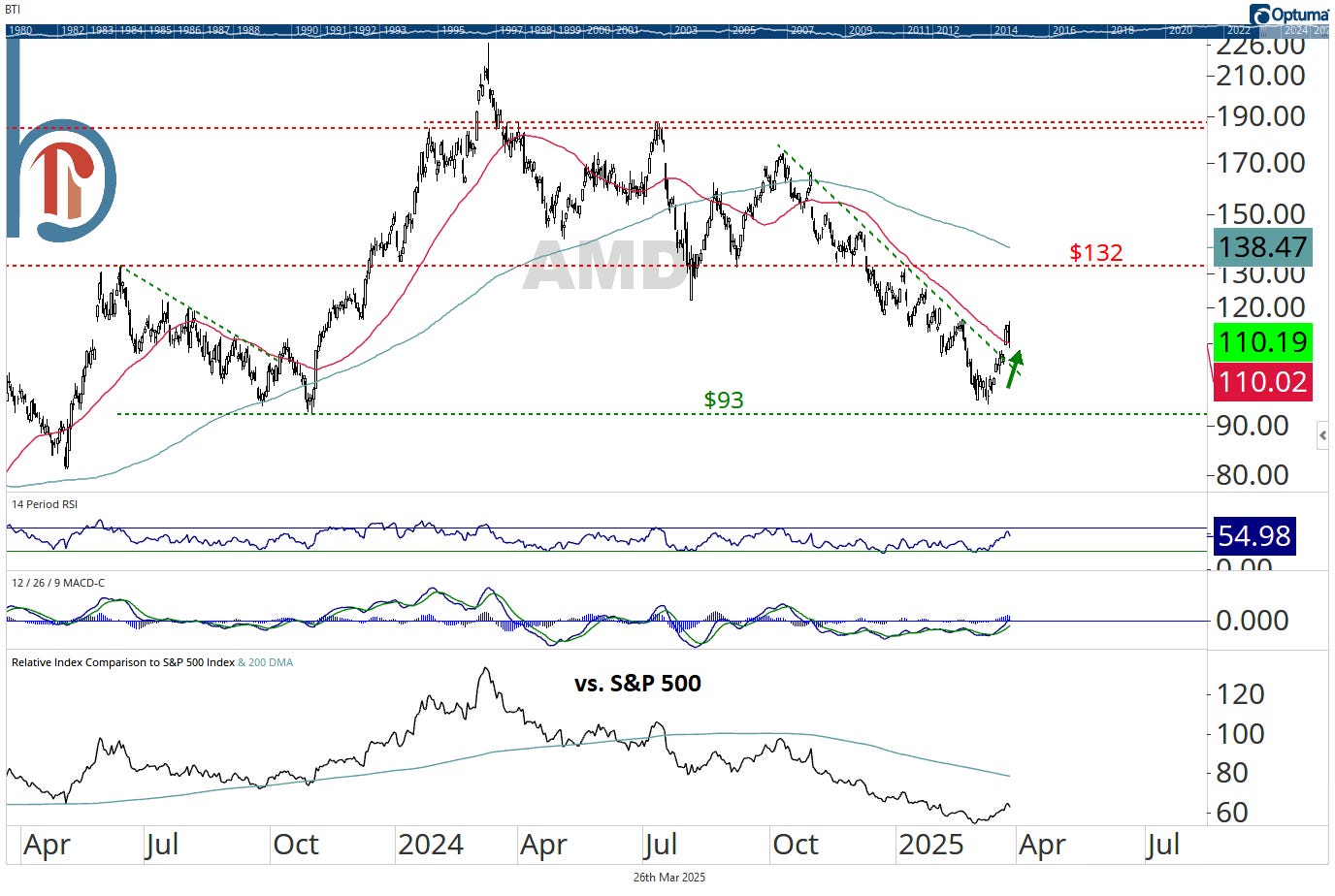This screenshot has width=1335, height=896.
Task: Select the '12 / 26 / 9 MACD-C' panel title
Action: click(x=58, y=583)
